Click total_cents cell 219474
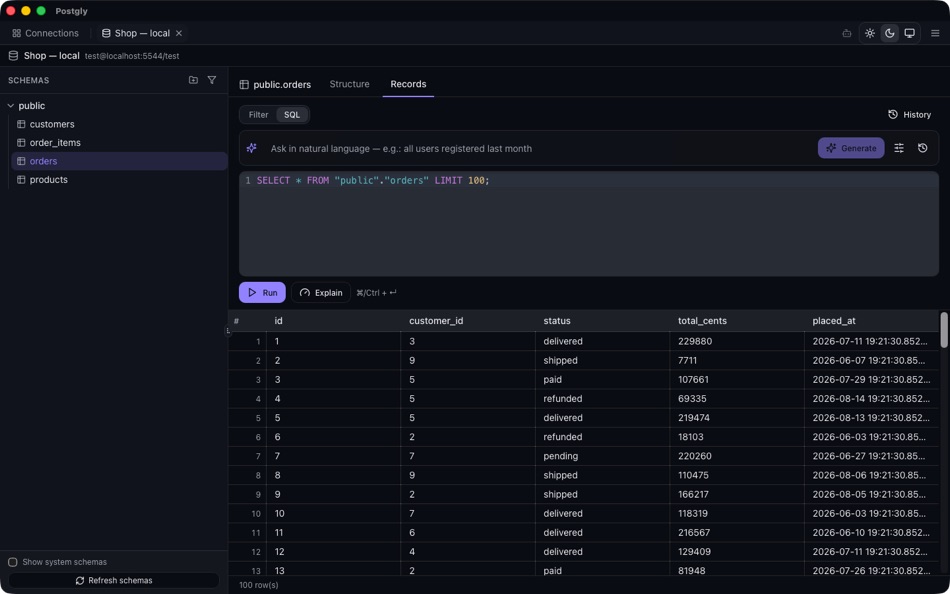Screen dimensions: 950x594 [737, 418]
